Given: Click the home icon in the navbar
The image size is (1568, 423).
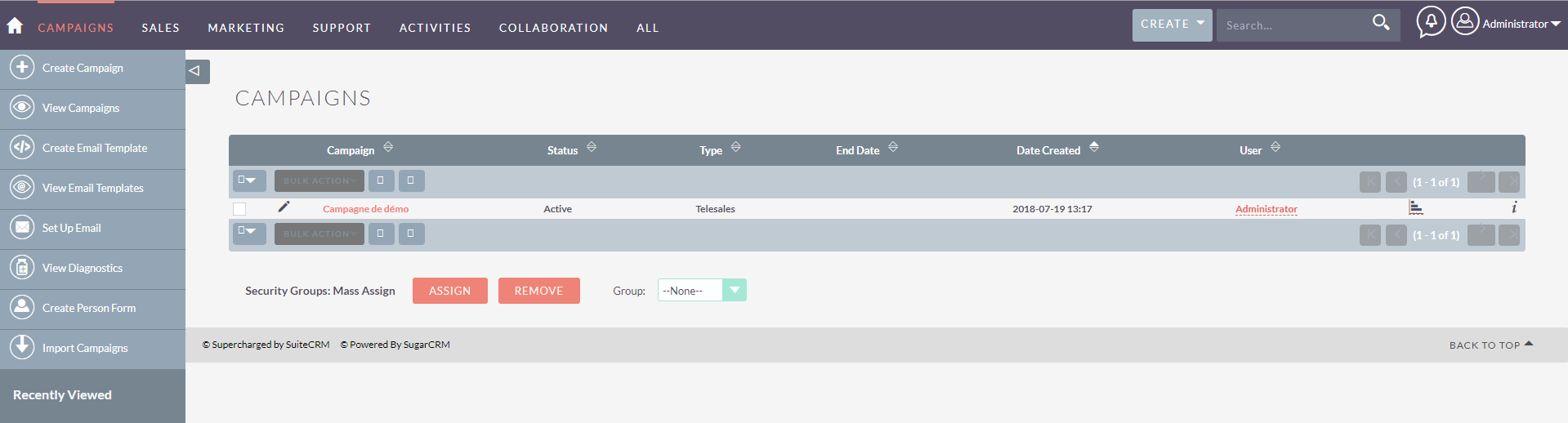Looking at the screenshot, I should [x=15, y=26].
